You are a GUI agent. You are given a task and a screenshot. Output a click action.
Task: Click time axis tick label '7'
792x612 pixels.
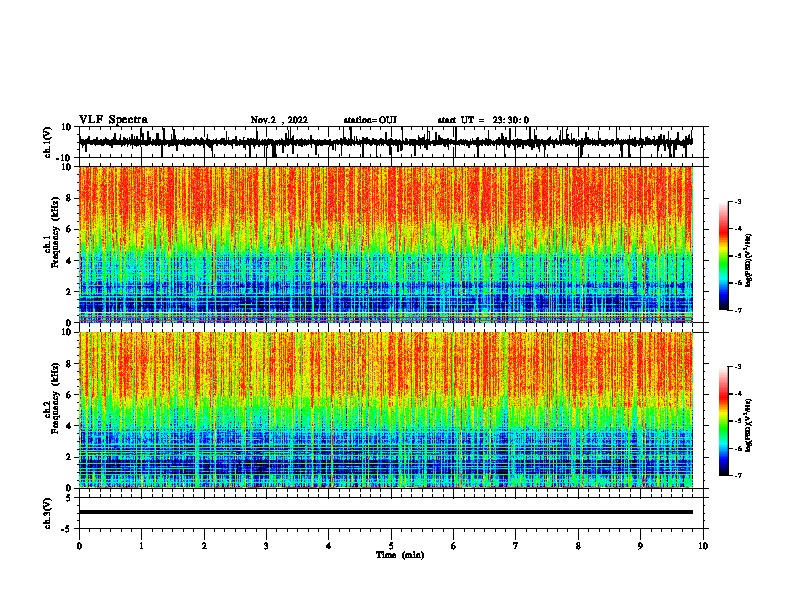(x=516, y=546)
